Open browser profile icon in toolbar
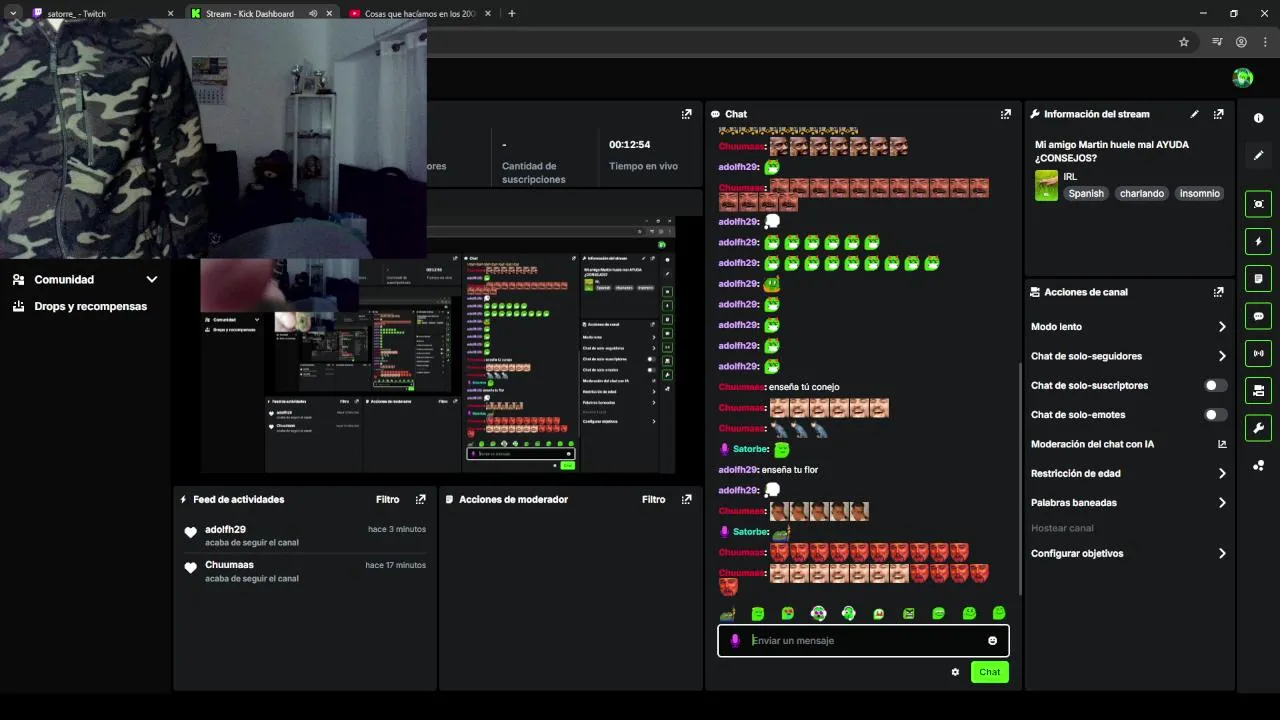The image size is (1280, 720). [1241, 42]
